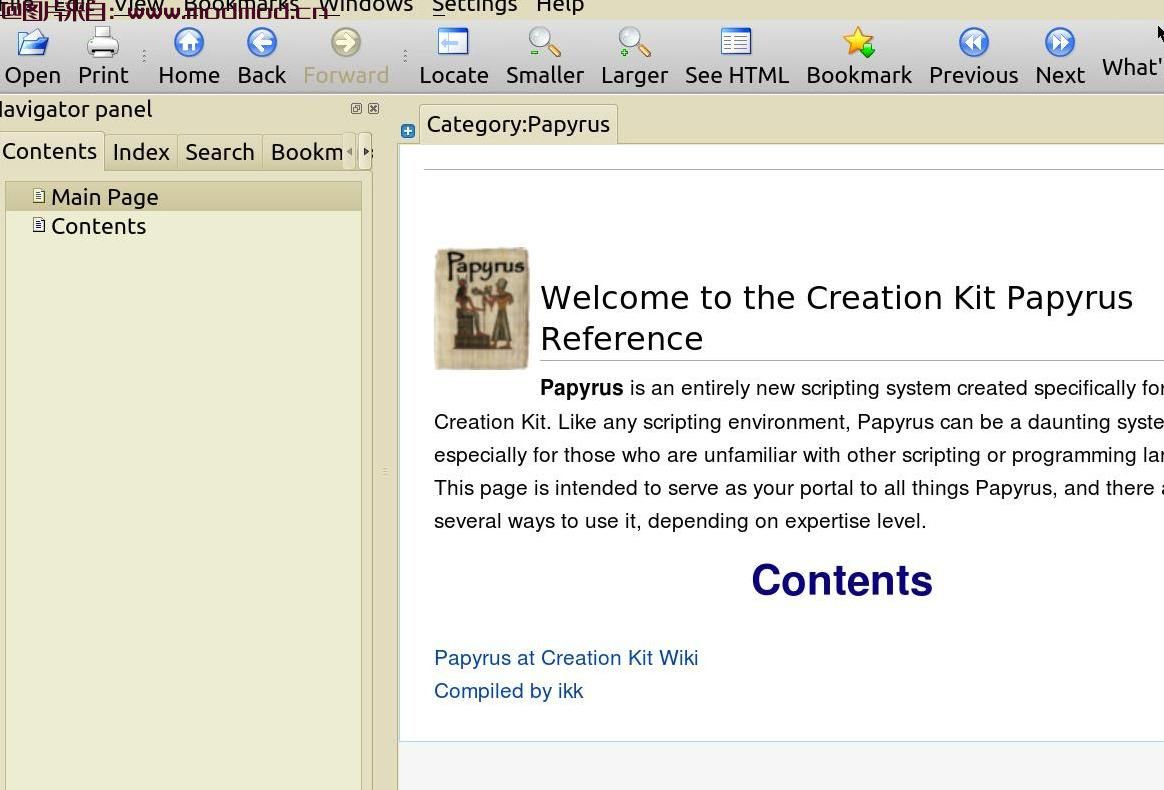Image resolution: width=1164 pixels, height=790 pixels.
Task: Open Papyrus at Creation Kit Wiki link
Action: 566,658
